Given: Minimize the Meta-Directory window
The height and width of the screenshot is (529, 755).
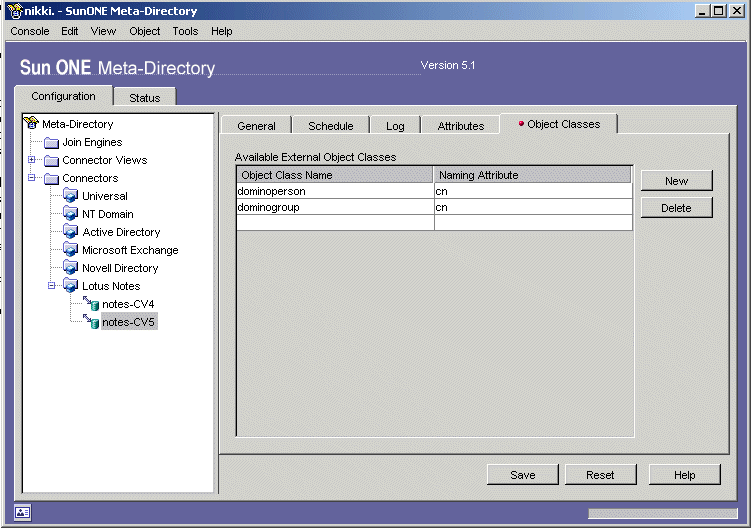Looking at the screenshot, I should (703, 11).
